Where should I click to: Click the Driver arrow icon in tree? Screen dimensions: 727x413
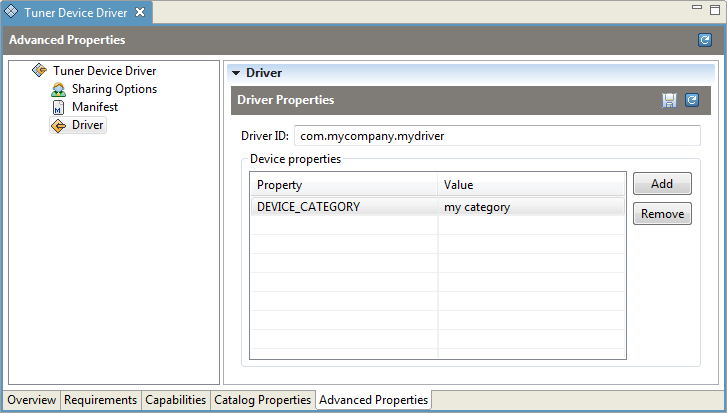click(x=58, y=126)
